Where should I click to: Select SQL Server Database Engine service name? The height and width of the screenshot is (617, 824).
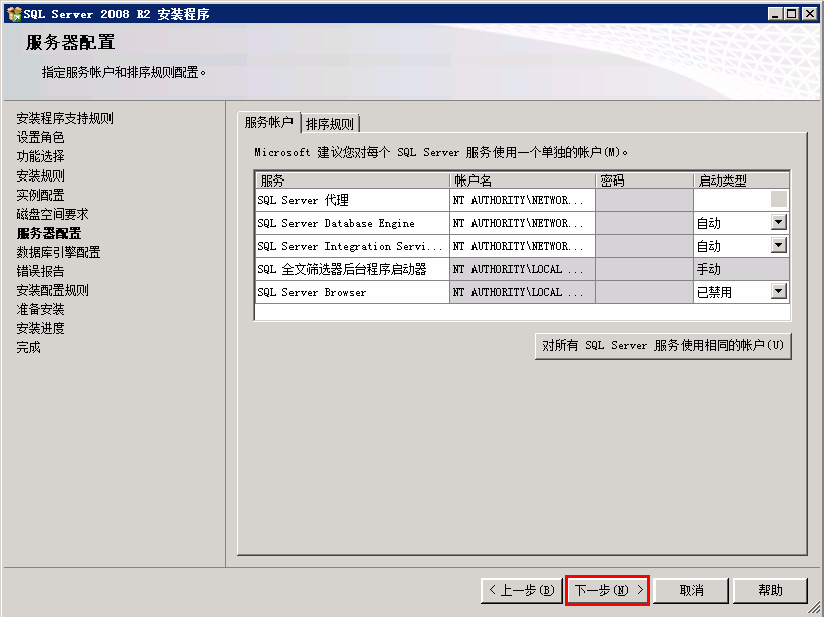352,223
